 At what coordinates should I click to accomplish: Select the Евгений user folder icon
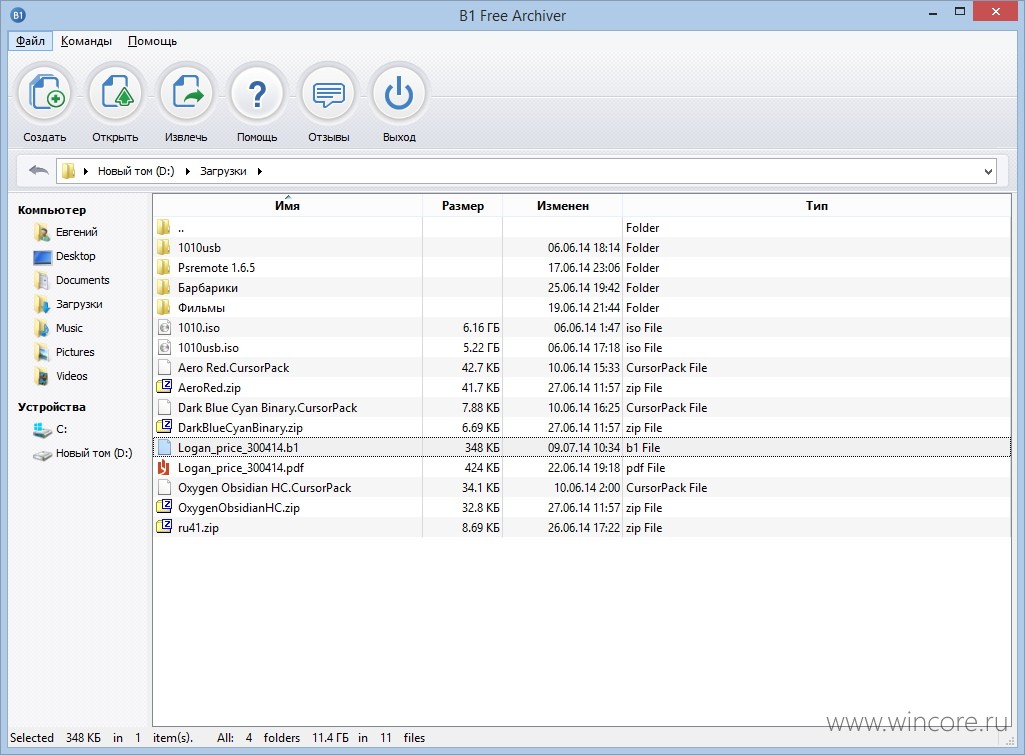(x=41, y=232)
